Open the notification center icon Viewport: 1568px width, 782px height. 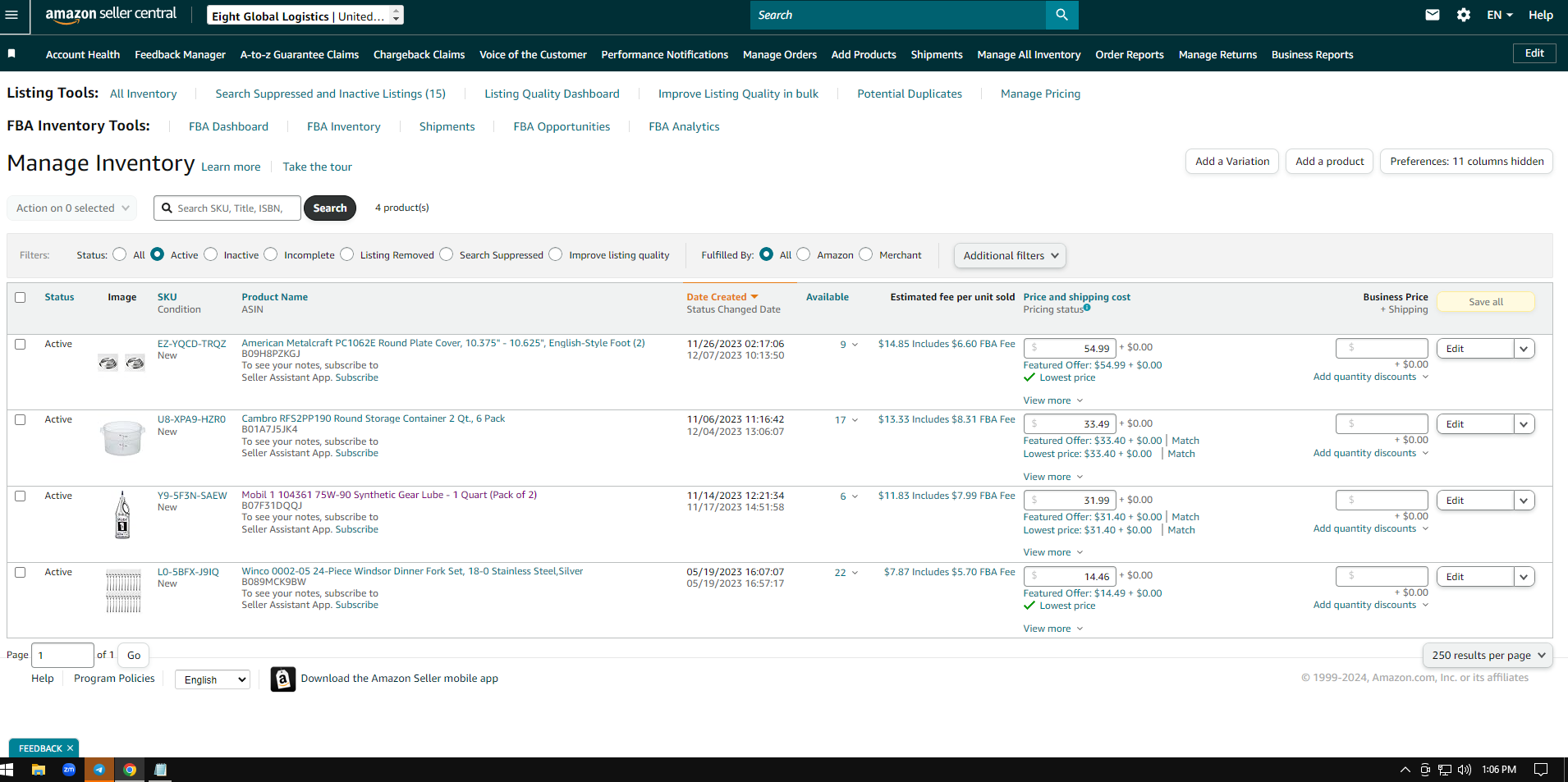(1541, 770)
